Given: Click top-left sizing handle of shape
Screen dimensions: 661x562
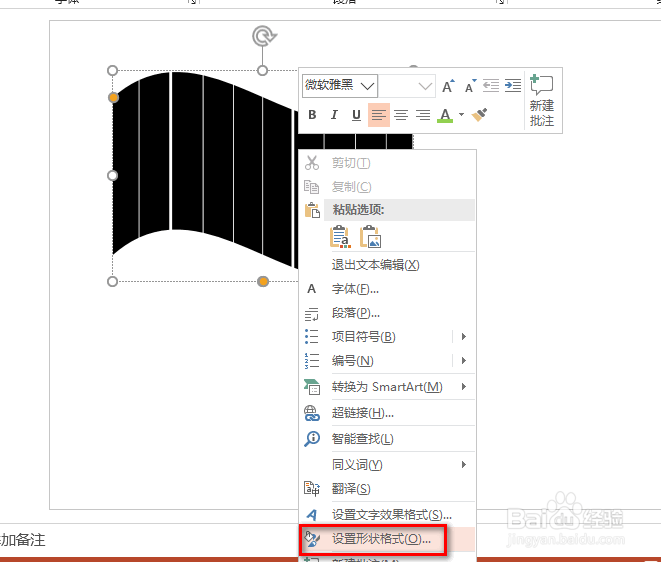Looking at the screenshot, I should click(x=113, y=70).
